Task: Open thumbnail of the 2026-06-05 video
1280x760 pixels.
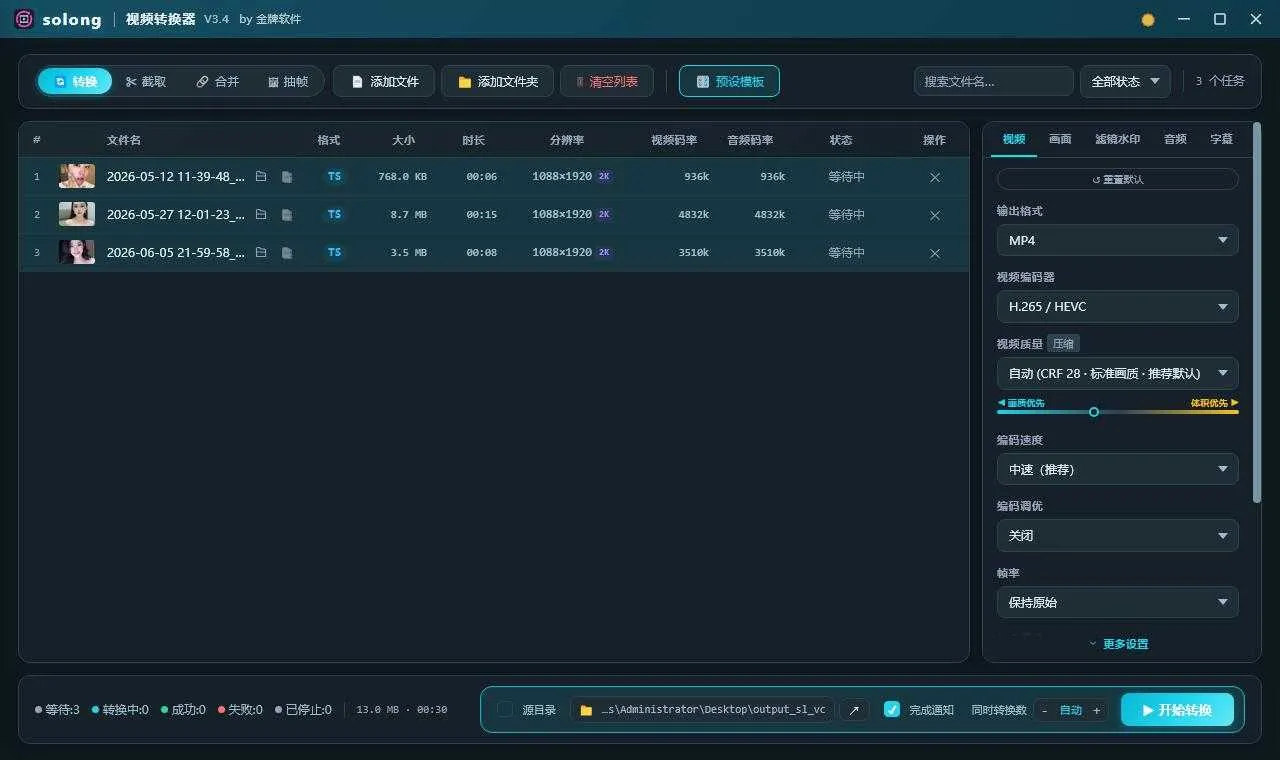Action: click(77, 252)
